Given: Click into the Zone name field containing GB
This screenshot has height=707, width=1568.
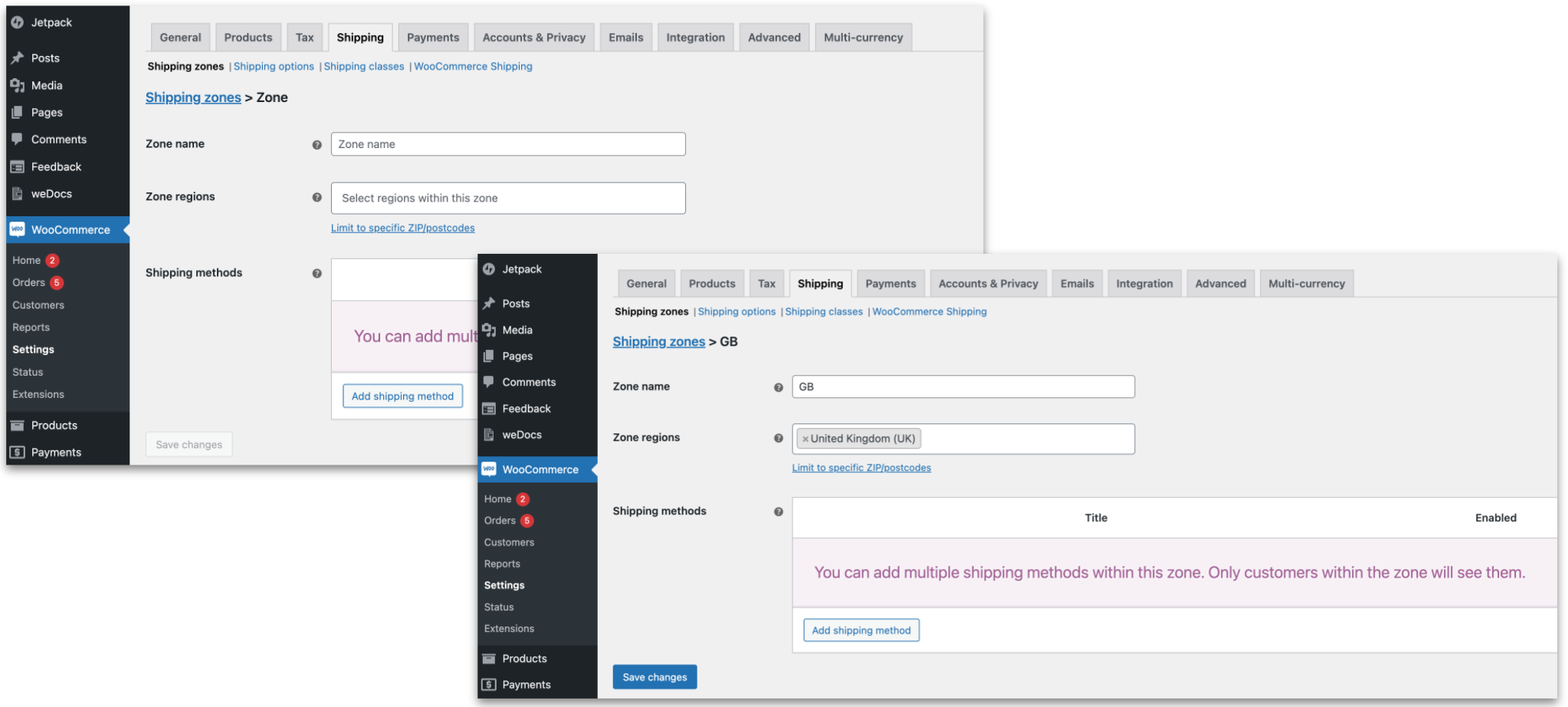Looking at the screenshot, I should coord(963,386).
